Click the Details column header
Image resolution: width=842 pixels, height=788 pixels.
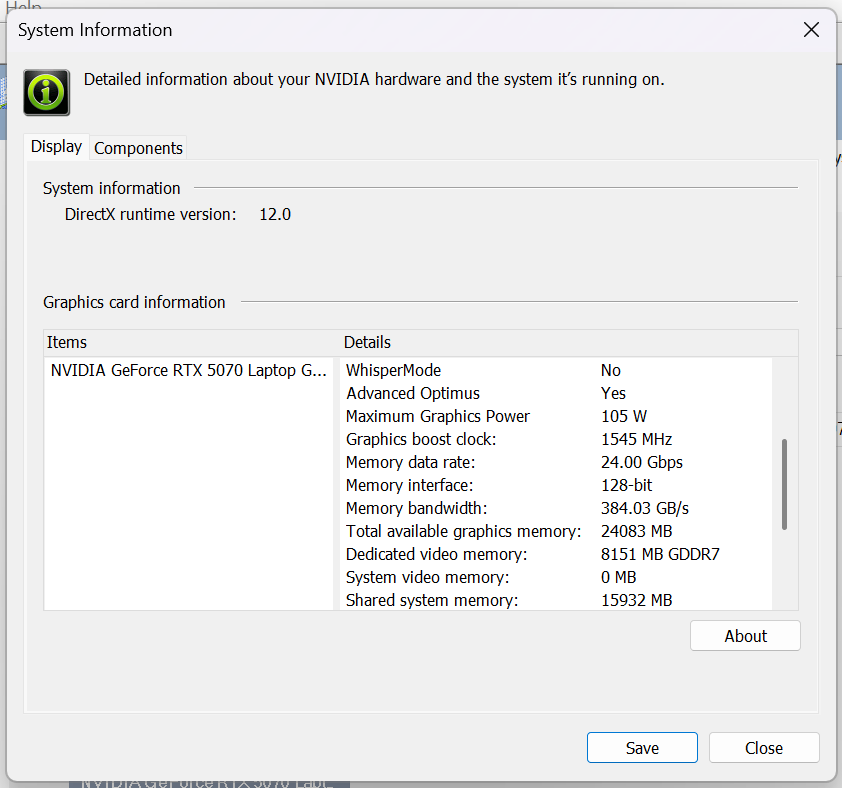pos(569,342)
